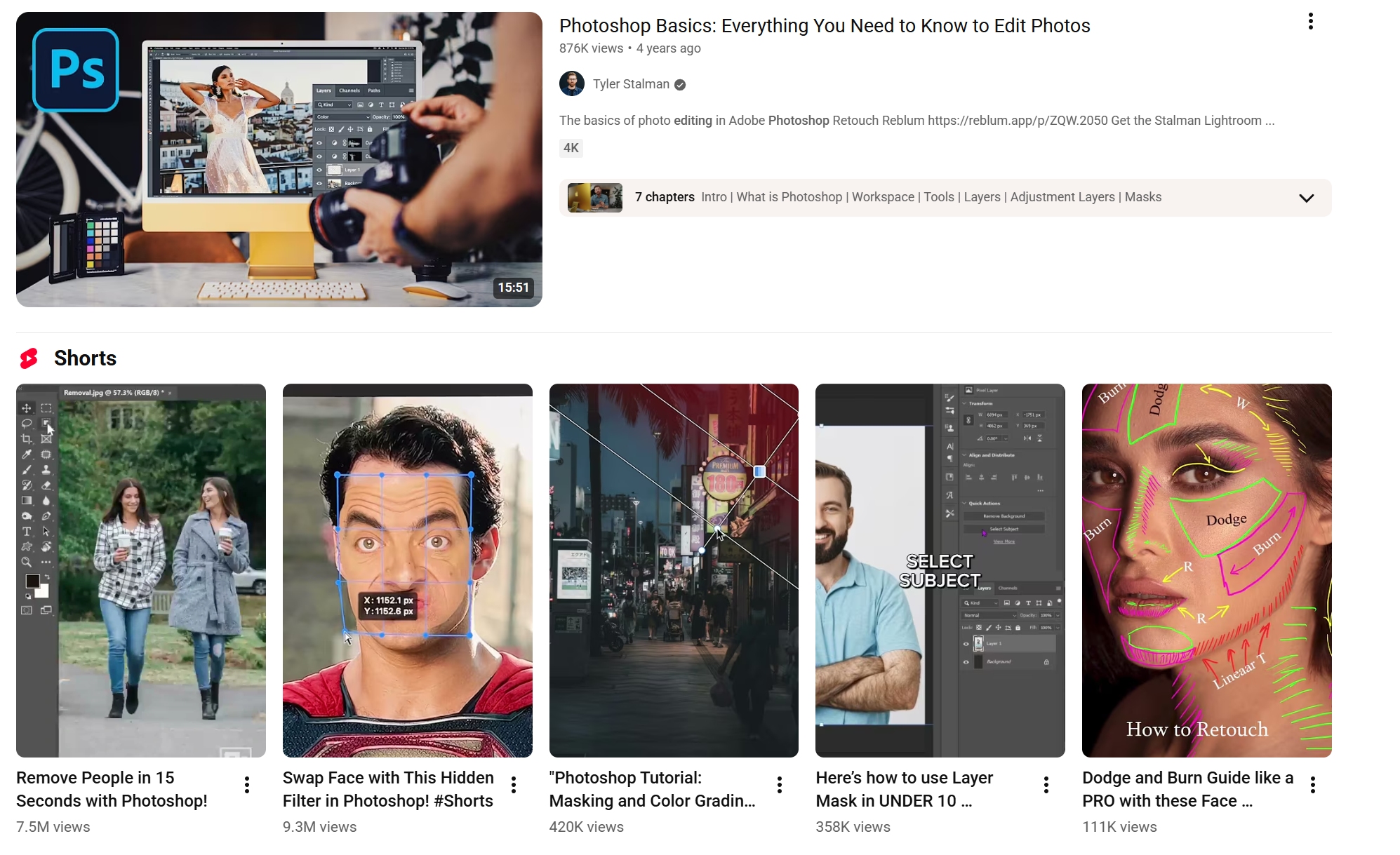Open the Swap Face short thumbnail

[407, 570]
